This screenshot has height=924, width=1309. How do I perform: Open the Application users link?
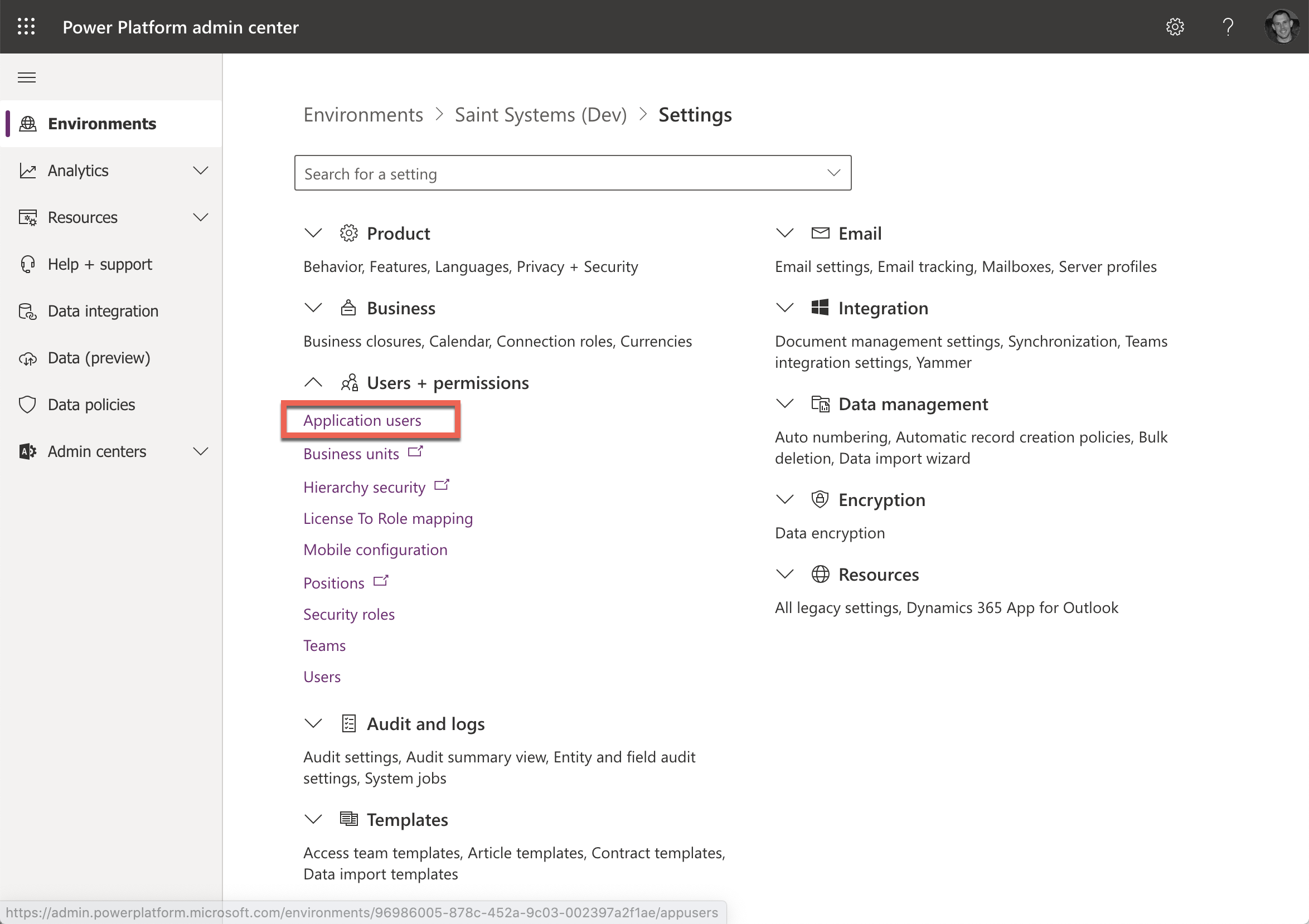[x=362, y=420]
